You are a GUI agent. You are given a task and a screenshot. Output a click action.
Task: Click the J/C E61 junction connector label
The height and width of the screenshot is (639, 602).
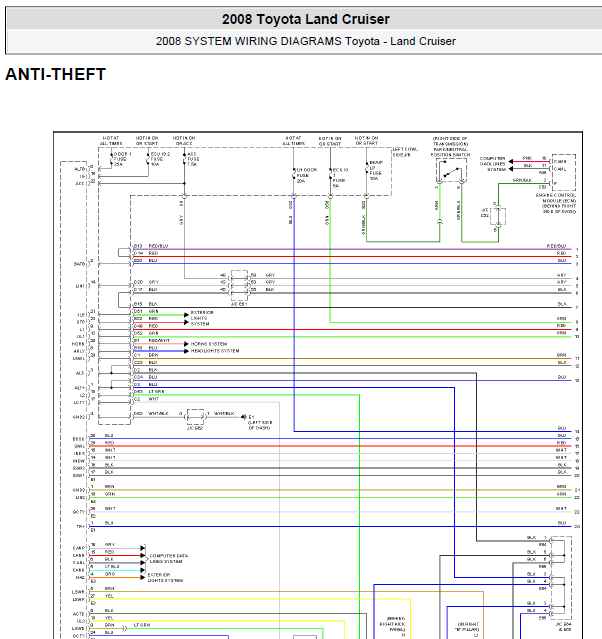[239, 304]
